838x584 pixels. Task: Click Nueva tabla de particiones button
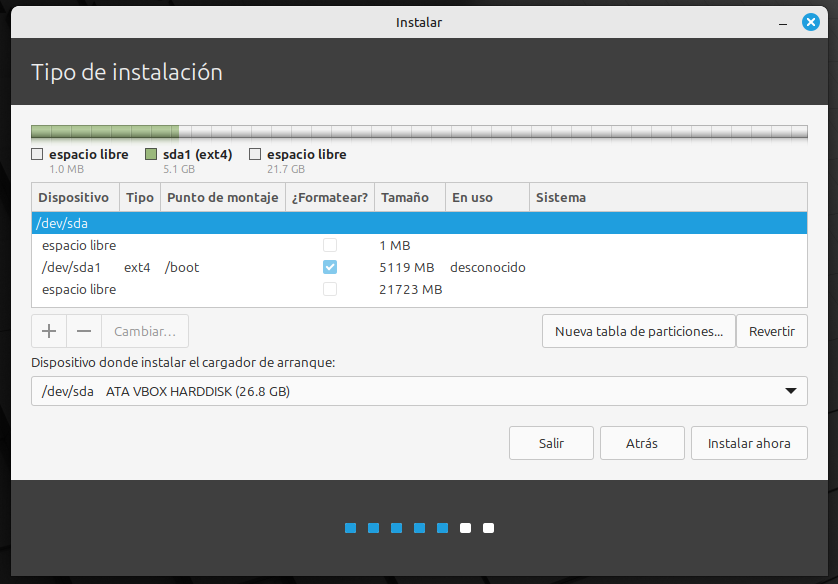638,331
